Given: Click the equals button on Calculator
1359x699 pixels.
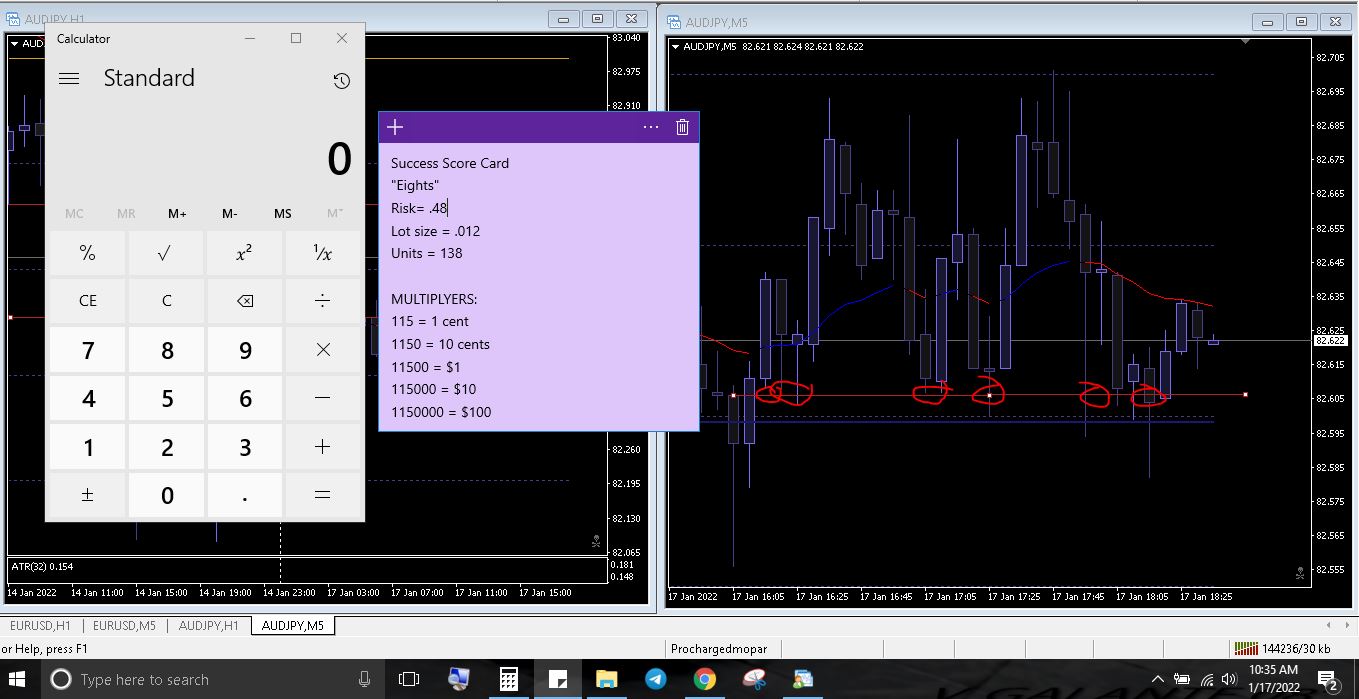Looking at the screenshot, I should tap(322, 495).
